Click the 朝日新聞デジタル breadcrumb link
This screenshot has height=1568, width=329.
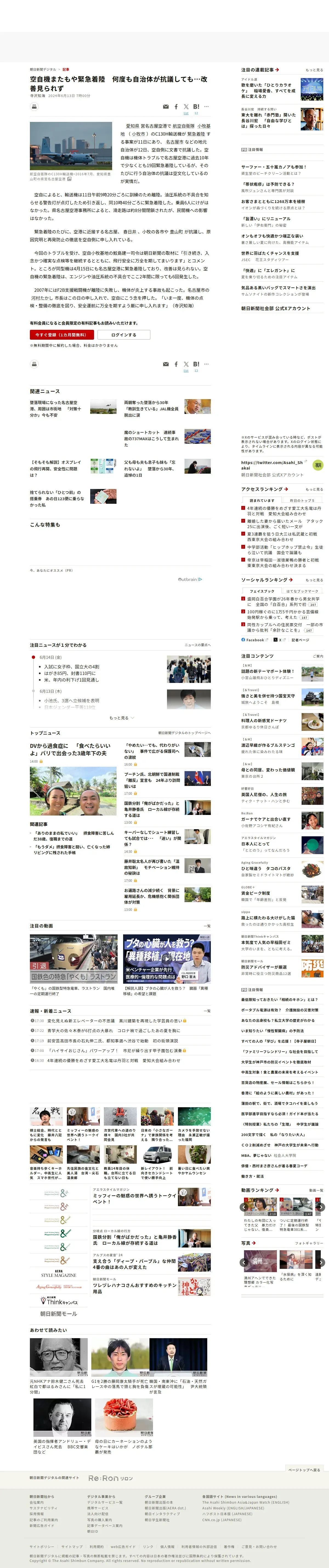[43, 69]
